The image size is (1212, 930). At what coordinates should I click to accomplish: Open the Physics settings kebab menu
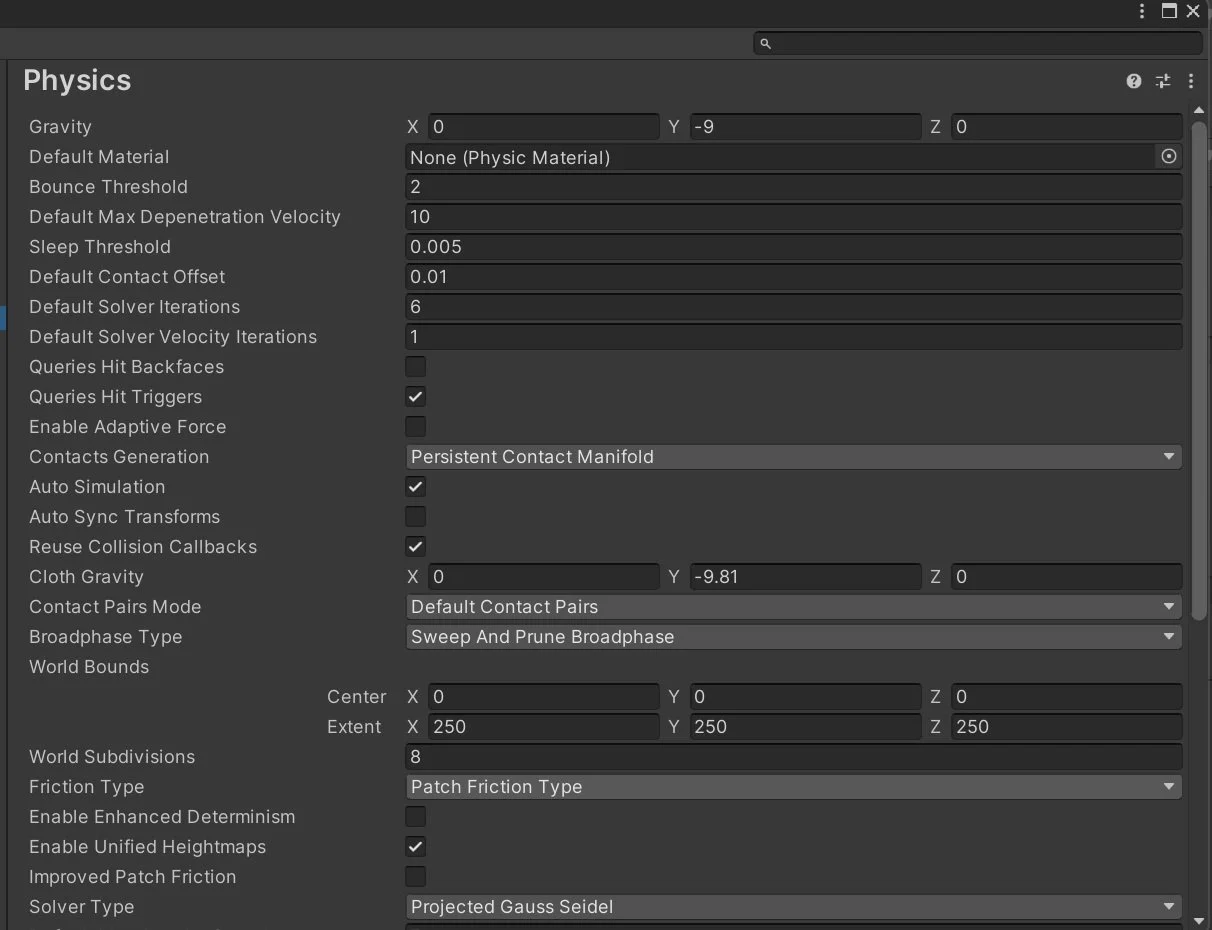(x=1191, y=81)
